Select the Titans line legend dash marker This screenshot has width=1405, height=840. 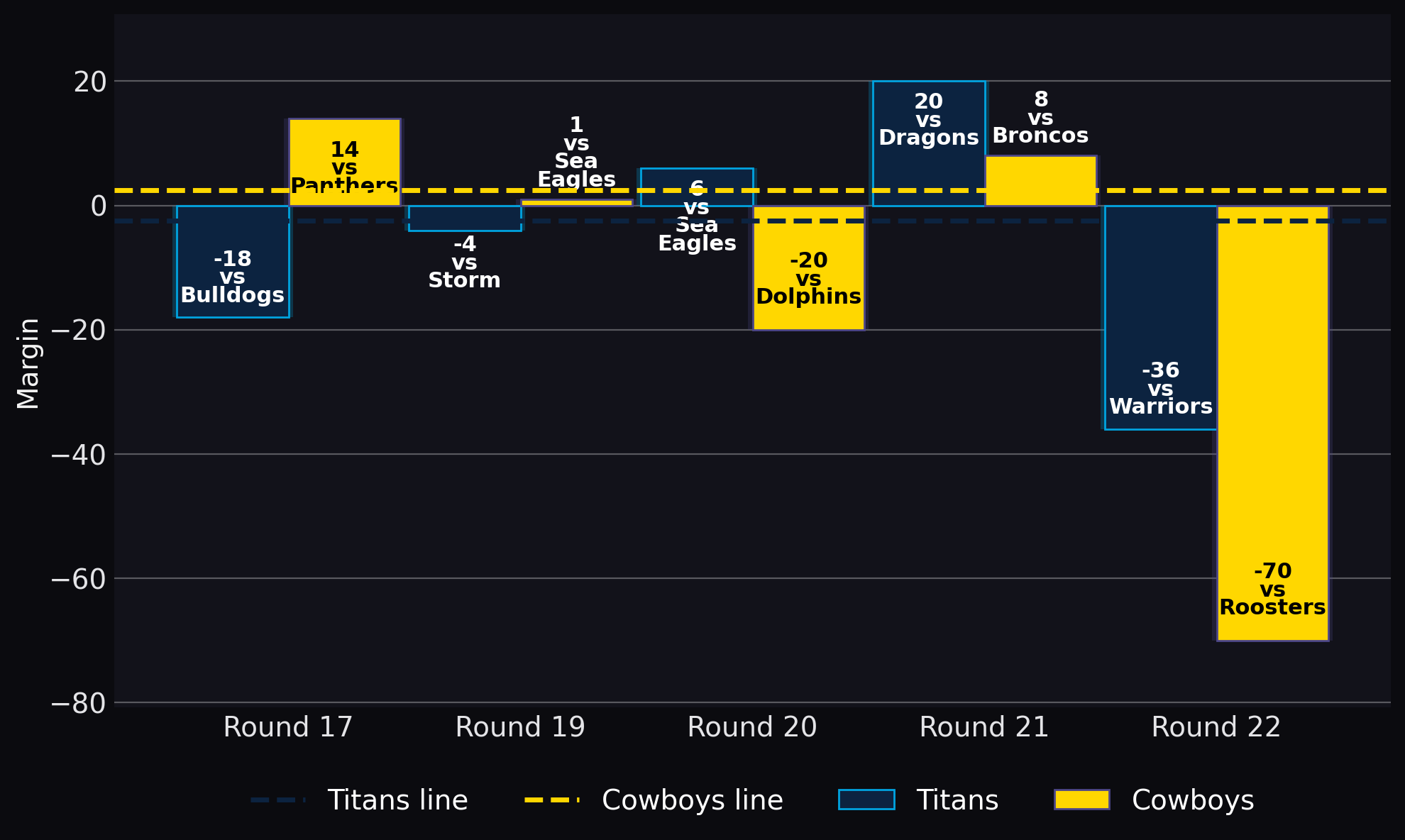pyautogui.click(x=278, y=800)
